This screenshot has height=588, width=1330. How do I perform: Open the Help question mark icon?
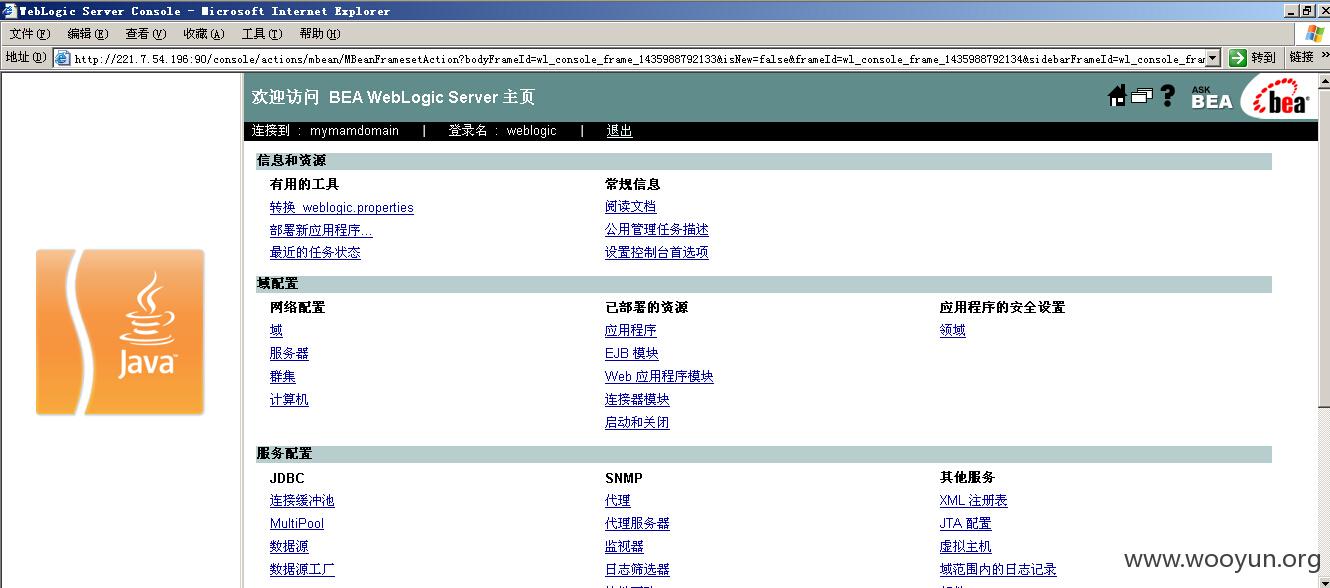click(x=1167, y=96)
